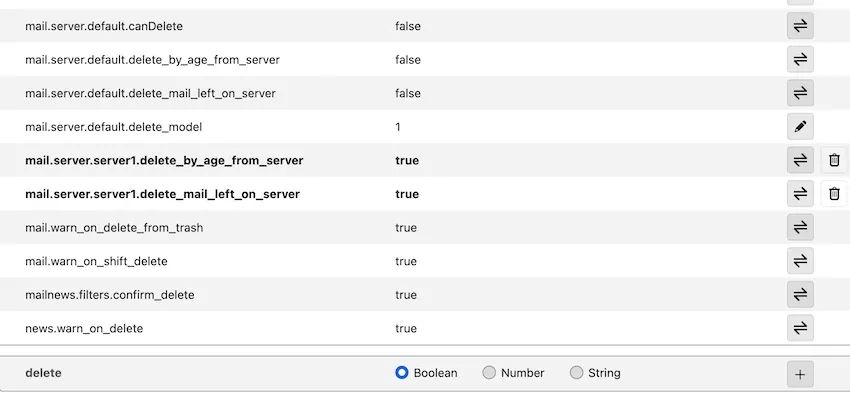Select the Number radio button
The height and width of the screenshot is (398, 850).
point(489,373)
